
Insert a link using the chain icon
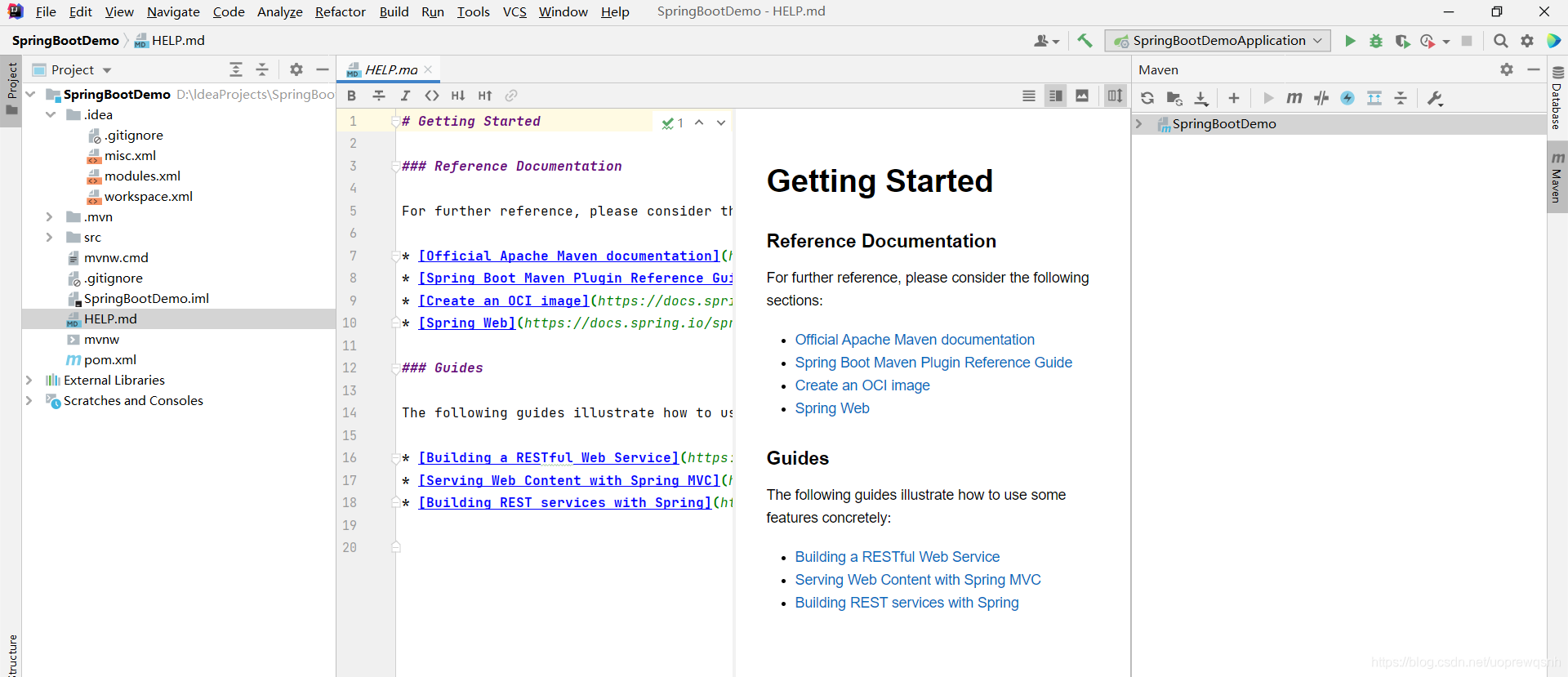(511, 96)
